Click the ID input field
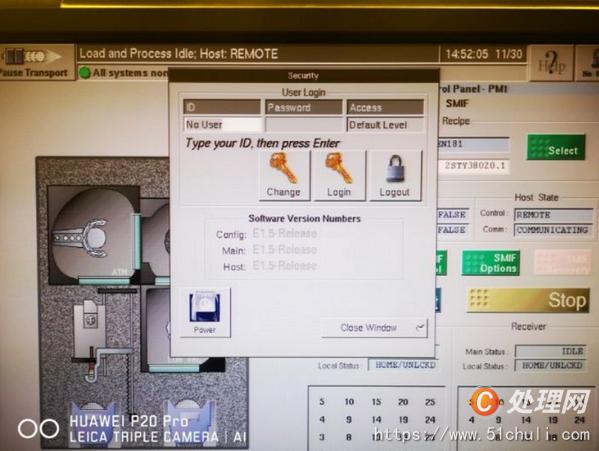The width and height of the screenshot is (599, 451). coord(223,124)
